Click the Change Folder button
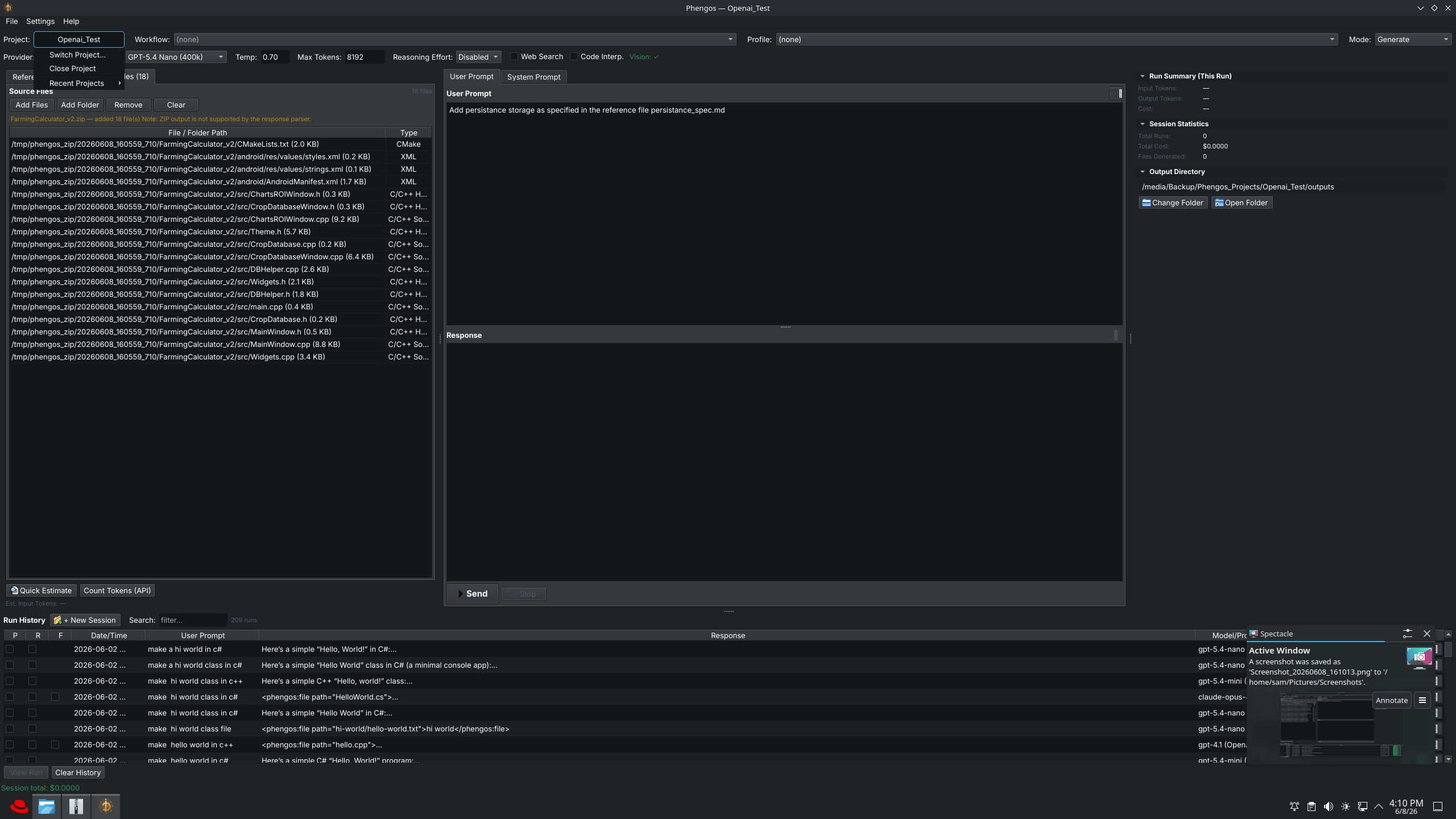This screenshot has height=819, width=1456. (x=1173, y=202)
